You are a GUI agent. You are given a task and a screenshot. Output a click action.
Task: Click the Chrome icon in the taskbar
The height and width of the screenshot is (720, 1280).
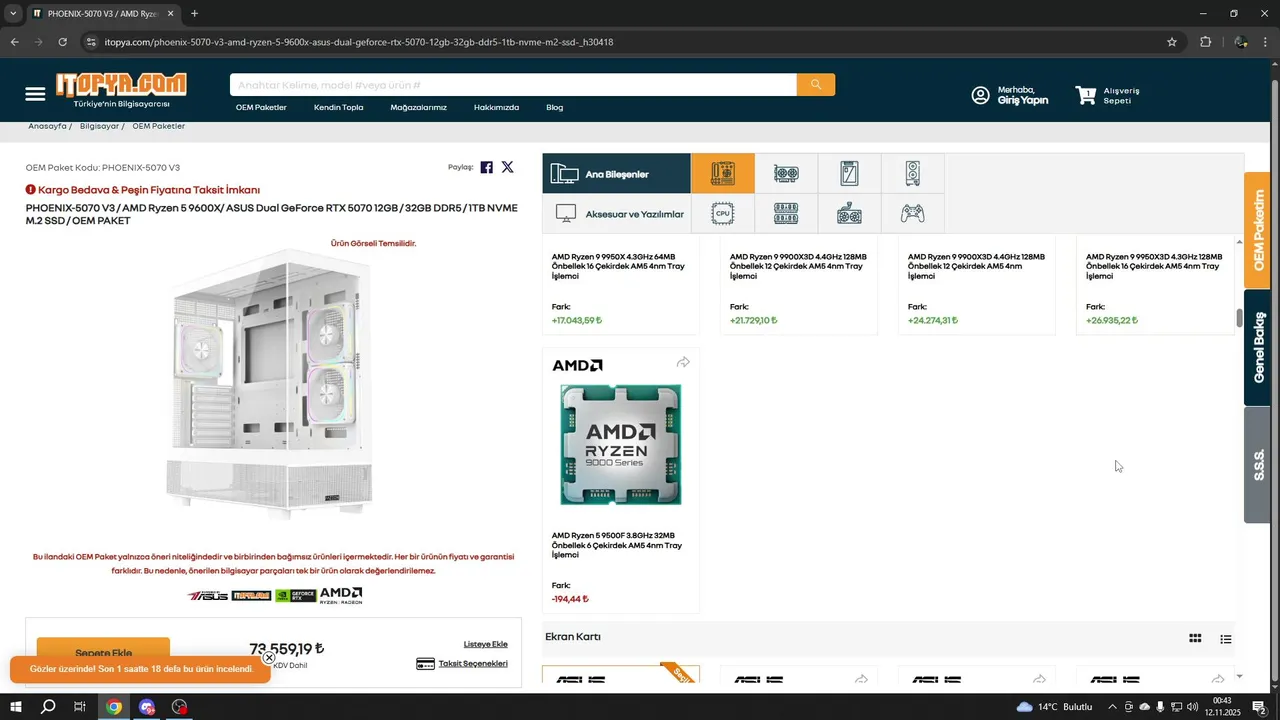[114, 707]
